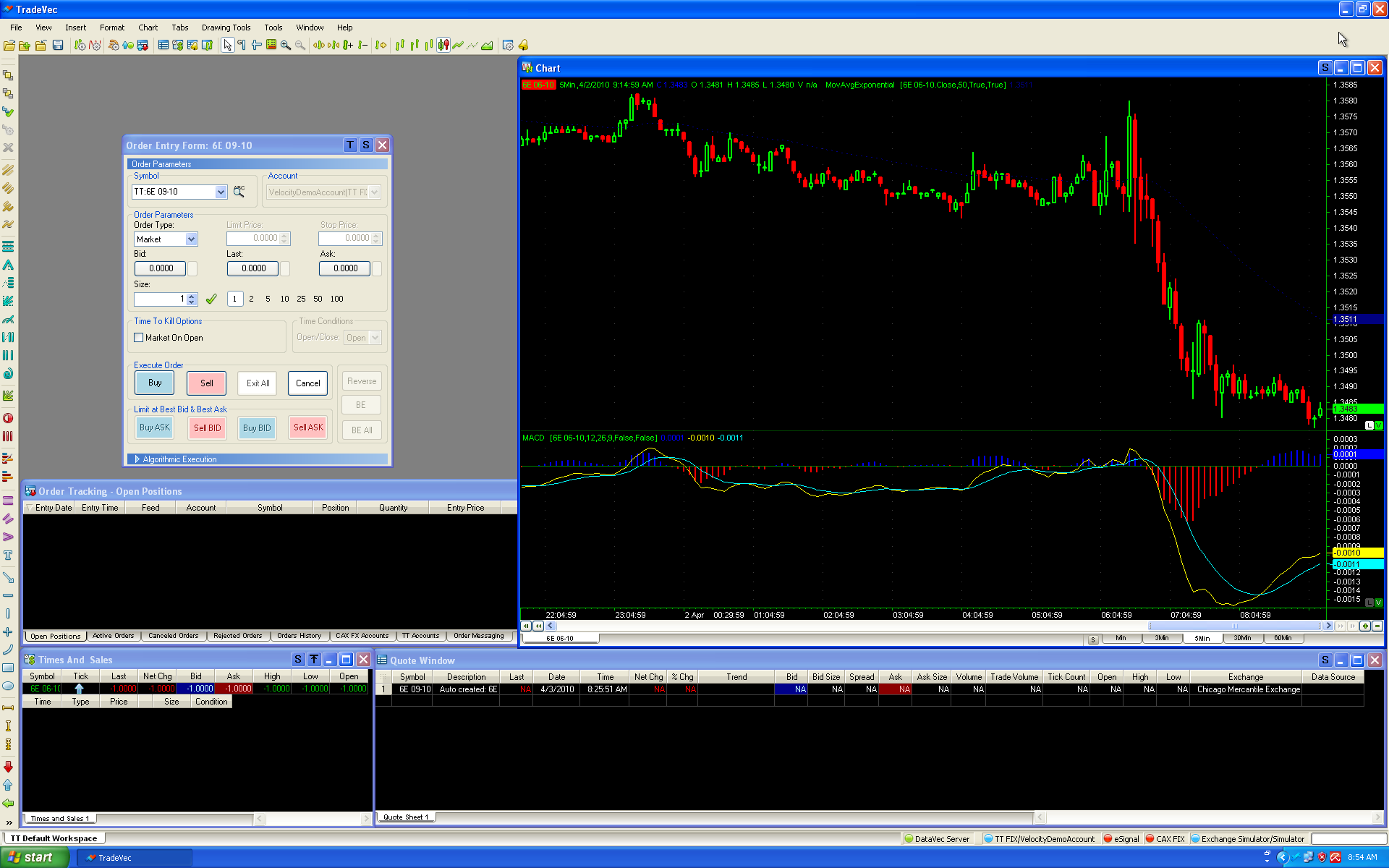Click the chart horizontal scrollbar thumb
The image size is (1389, 868).
pyautogui.click(x=1233, y=626)
